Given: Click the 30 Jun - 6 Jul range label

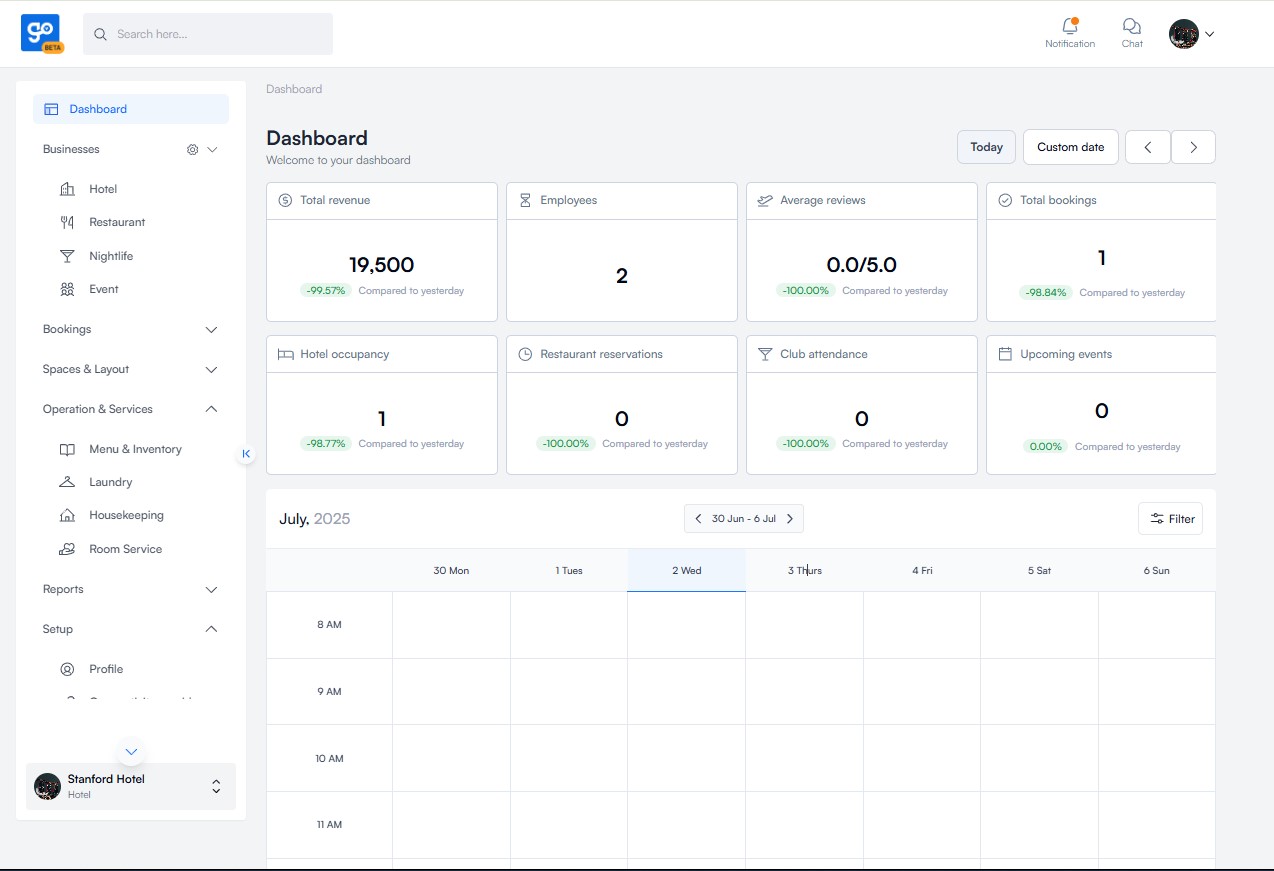Looking at the screenshot, I should click(744, 519).
